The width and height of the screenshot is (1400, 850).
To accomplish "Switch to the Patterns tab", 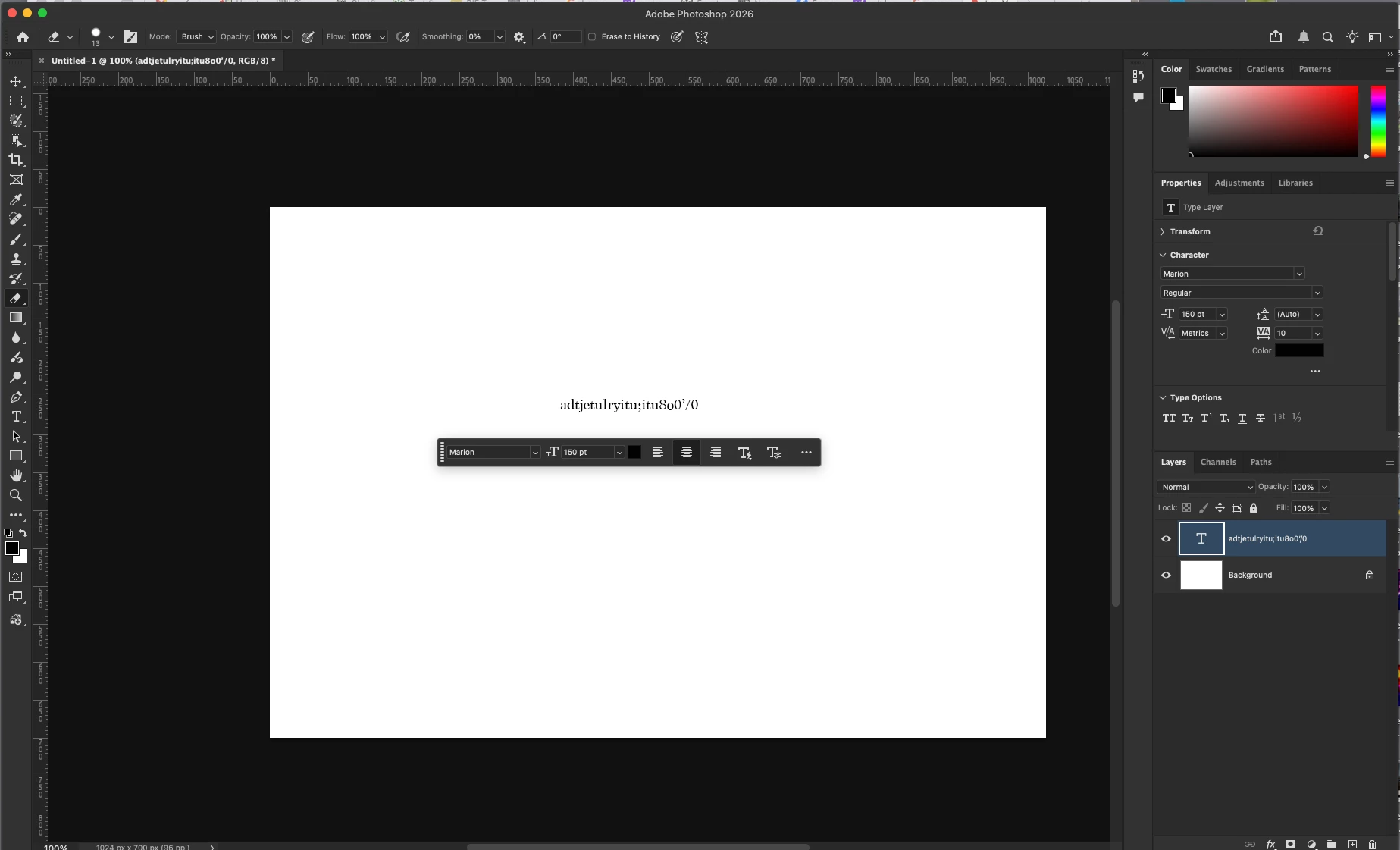I will [x=1314, y=69].
